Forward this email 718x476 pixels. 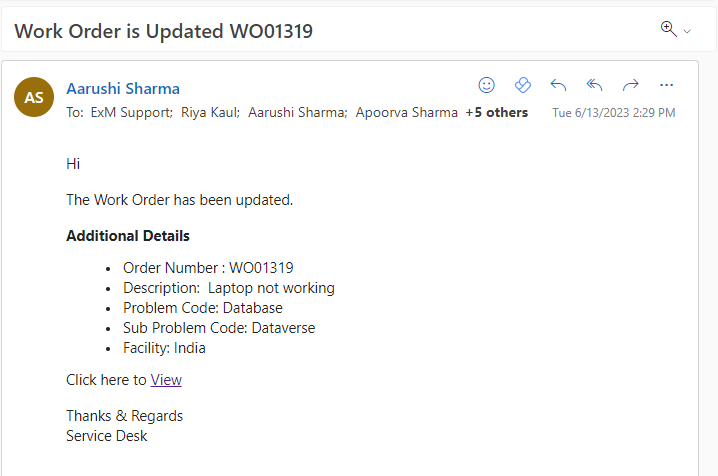point(630,85)
